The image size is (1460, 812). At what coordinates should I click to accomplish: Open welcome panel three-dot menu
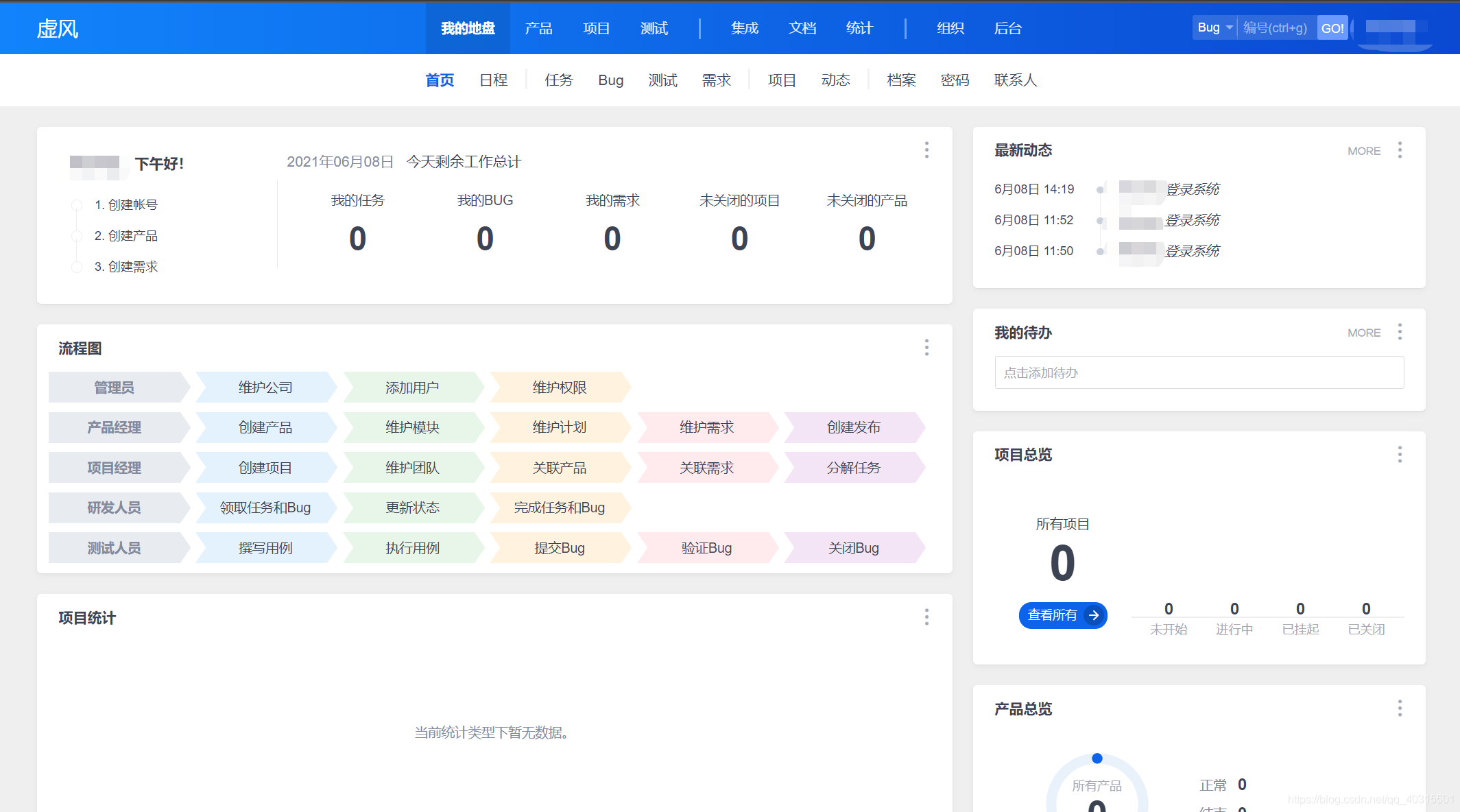pyautogui.click(x=926, y=150)
